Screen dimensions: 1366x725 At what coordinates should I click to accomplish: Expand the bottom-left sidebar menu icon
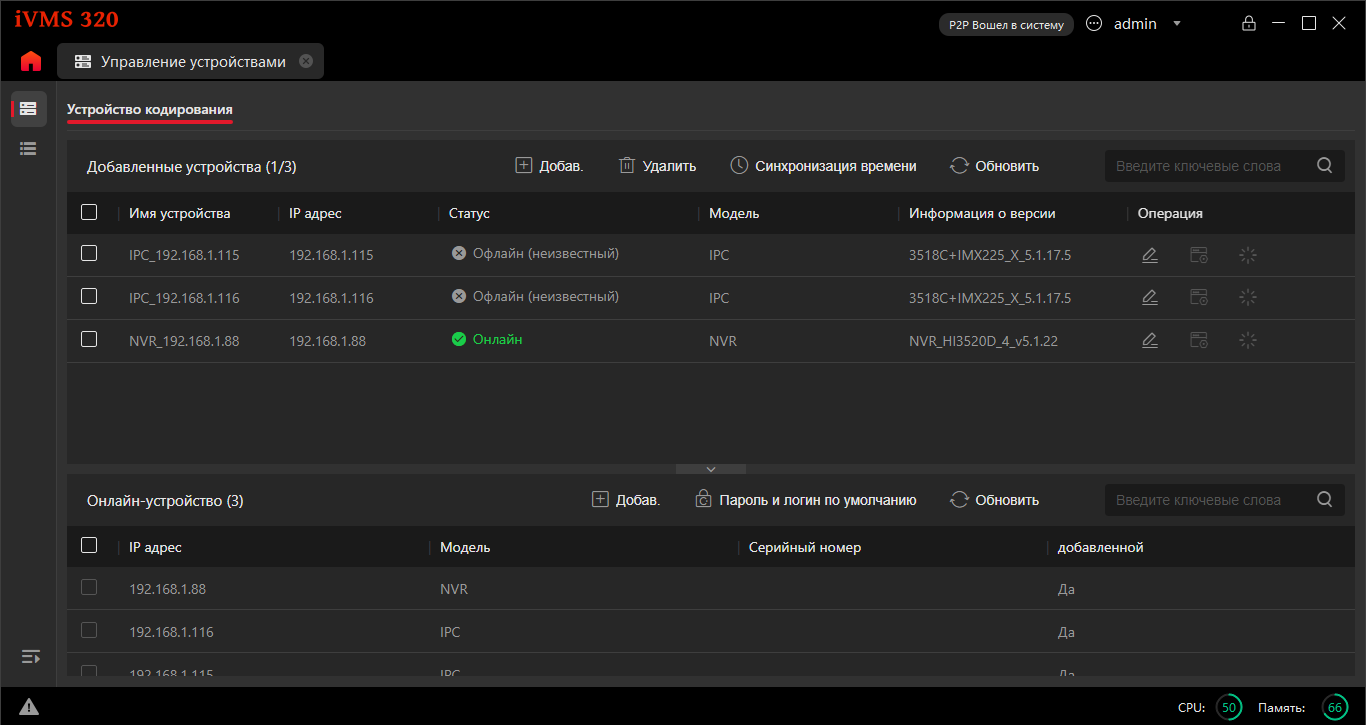click(x=31, y=657)
